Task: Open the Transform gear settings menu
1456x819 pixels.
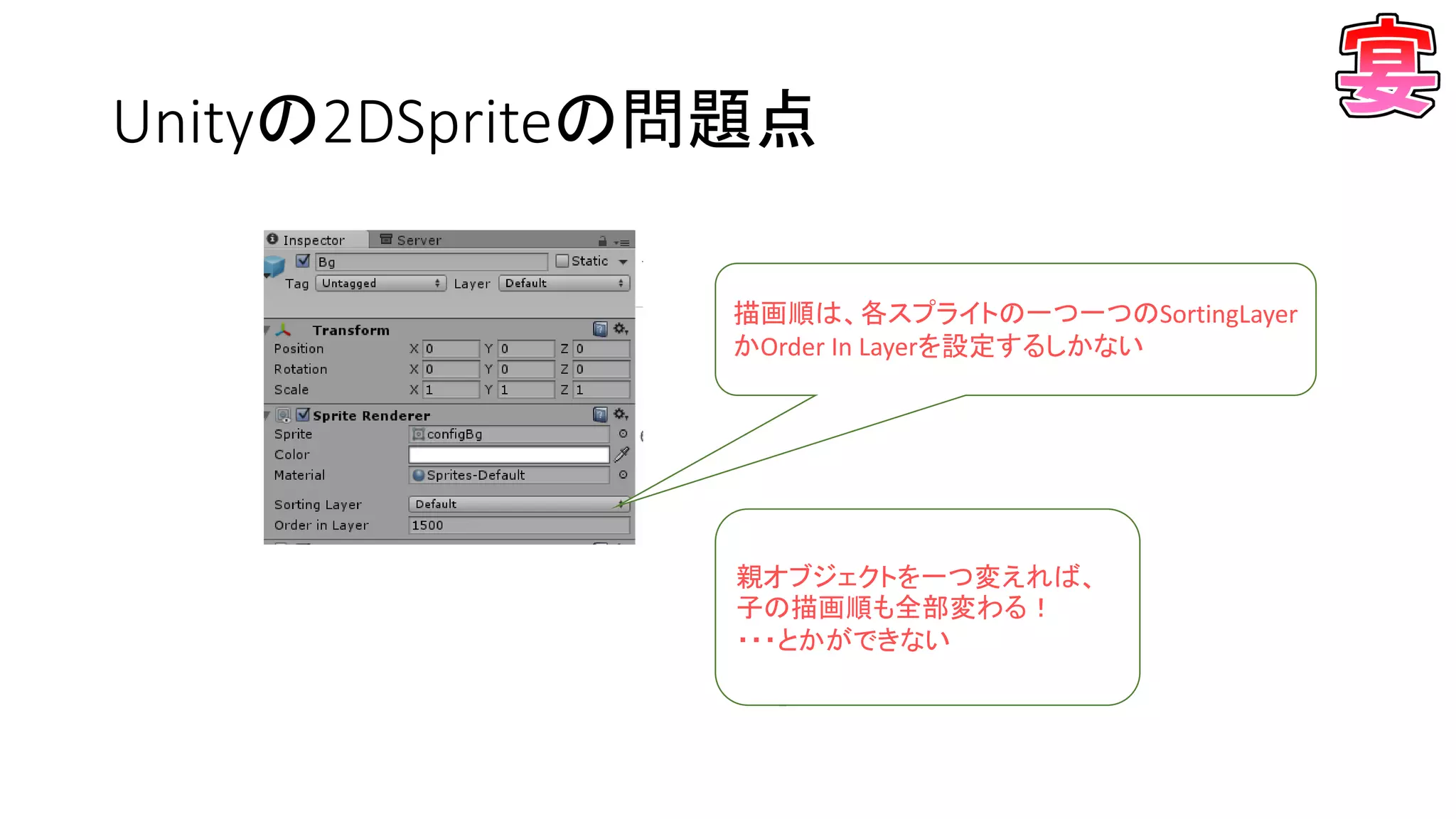Action: (x=621, y=328)
